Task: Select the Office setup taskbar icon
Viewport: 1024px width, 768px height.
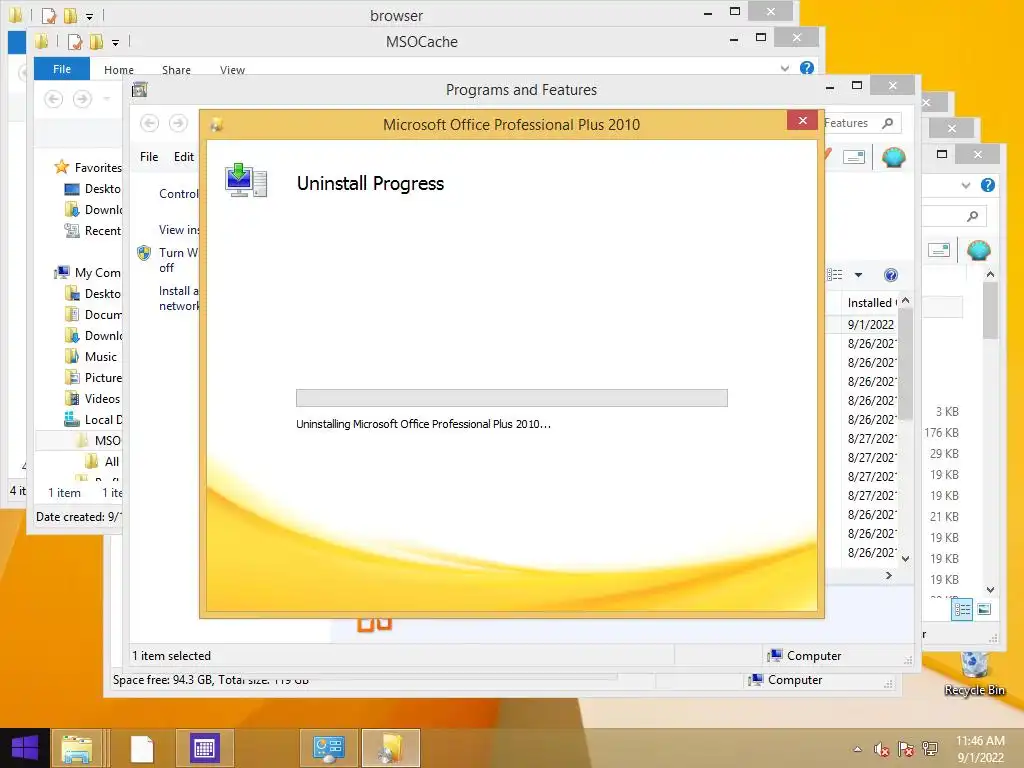Action: click(391, 748)
